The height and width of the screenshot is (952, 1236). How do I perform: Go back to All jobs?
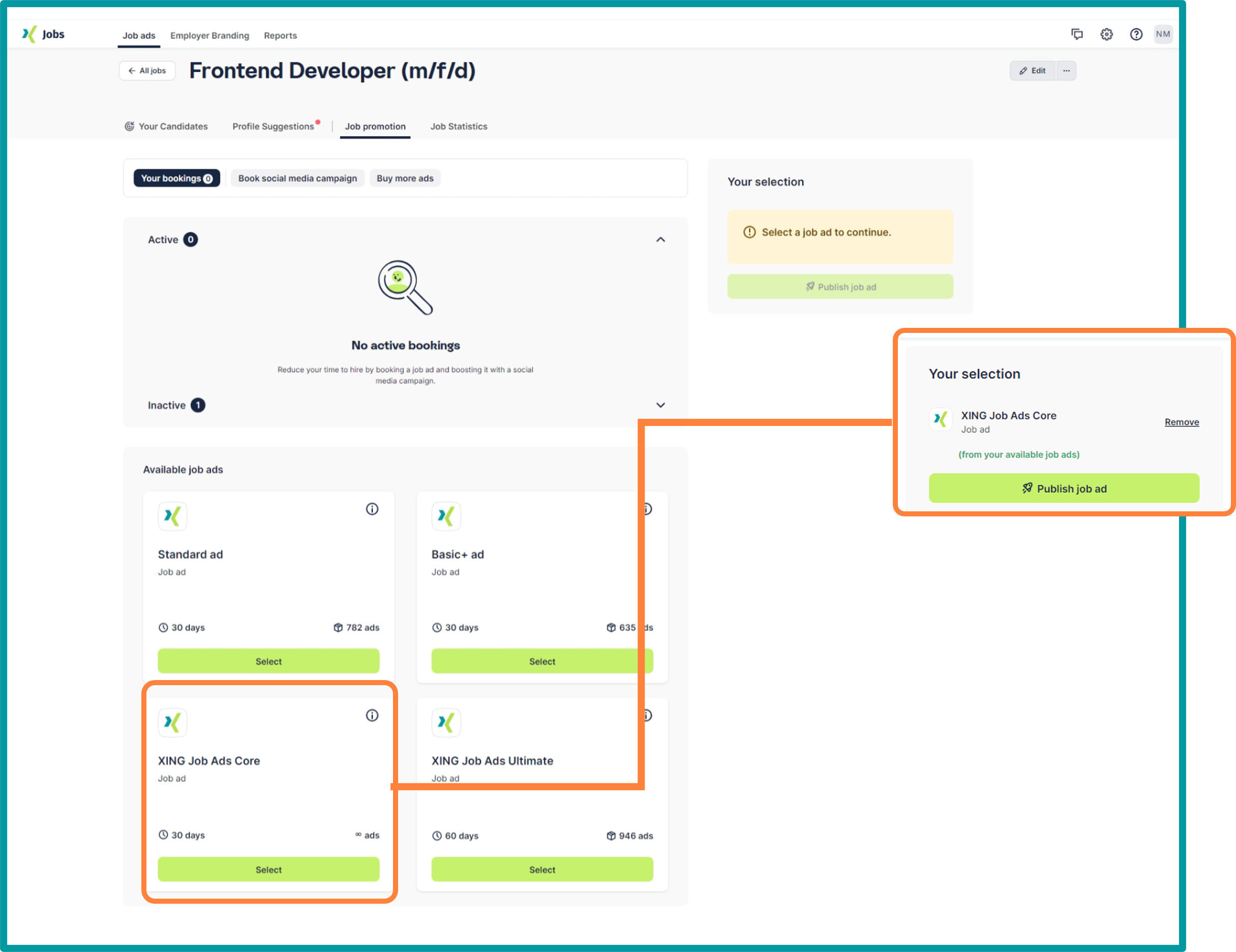coord(147,71)
